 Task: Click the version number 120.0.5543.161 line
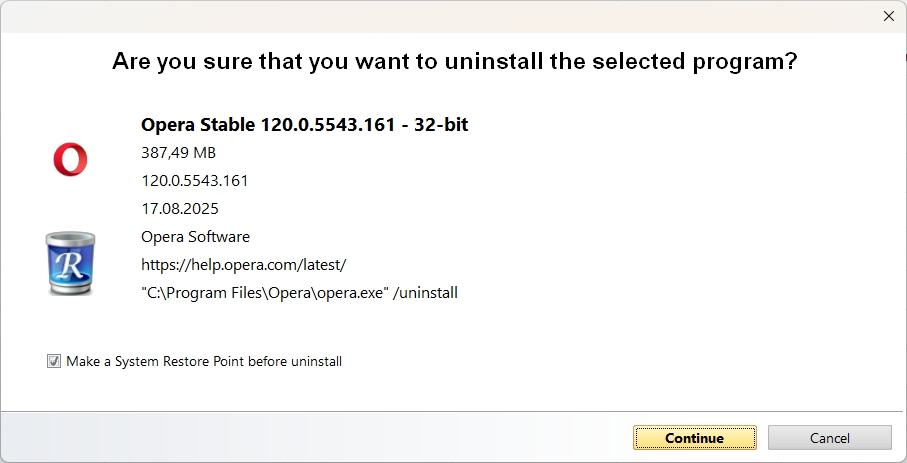[194, 181]
